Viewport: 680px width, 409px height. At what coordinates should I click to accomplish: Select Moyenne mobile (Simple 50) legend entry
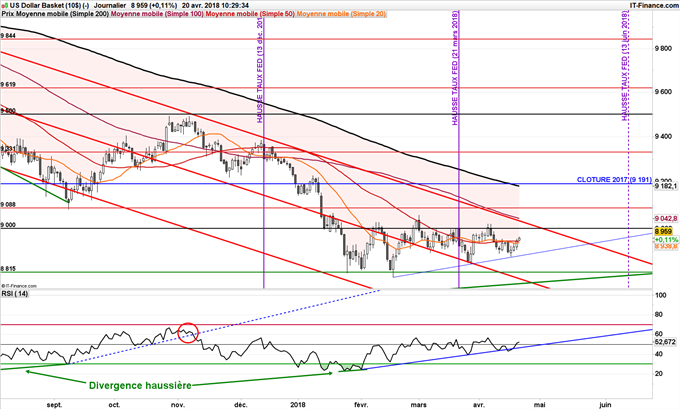point(250,14)
